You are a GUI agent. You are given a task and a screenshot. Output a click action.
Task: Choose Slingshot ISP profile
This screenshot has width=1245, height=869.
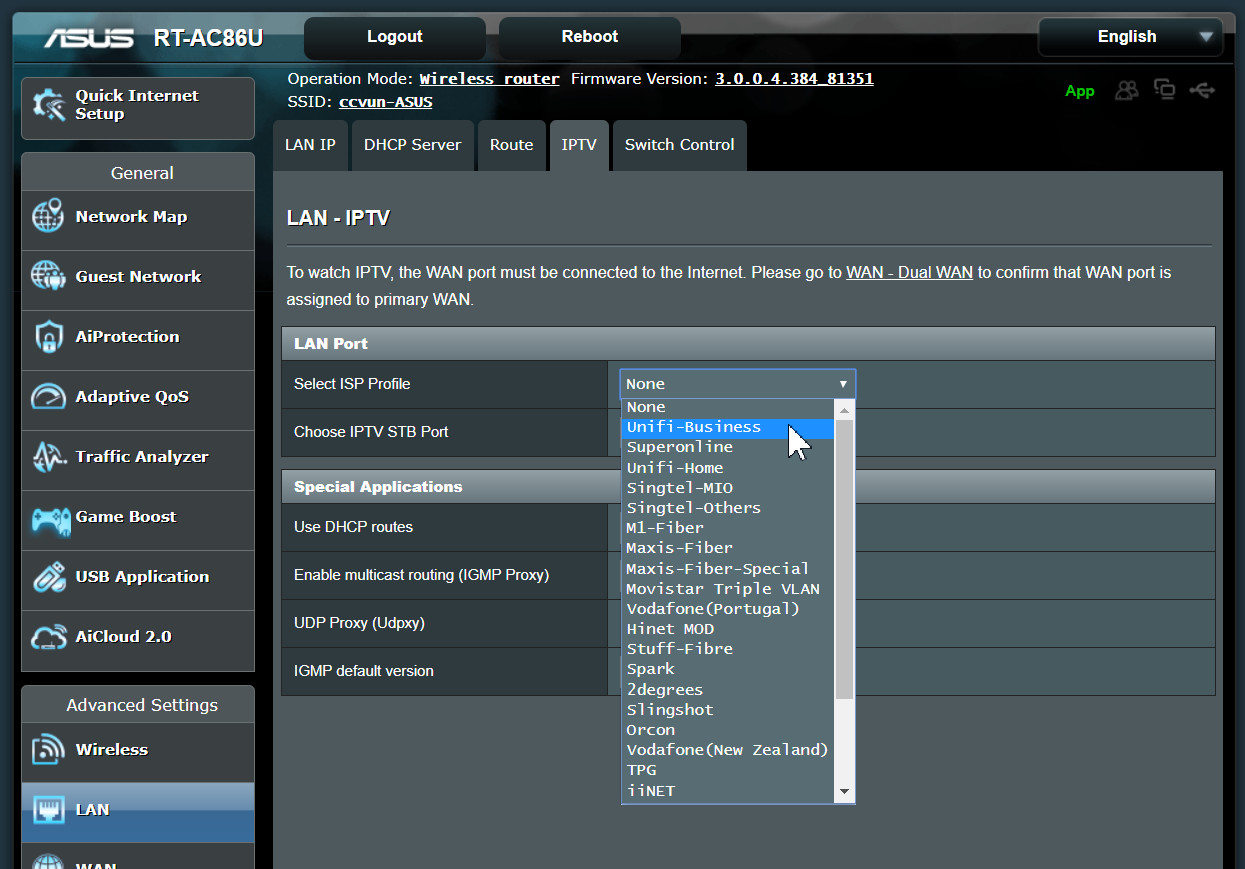728,710
